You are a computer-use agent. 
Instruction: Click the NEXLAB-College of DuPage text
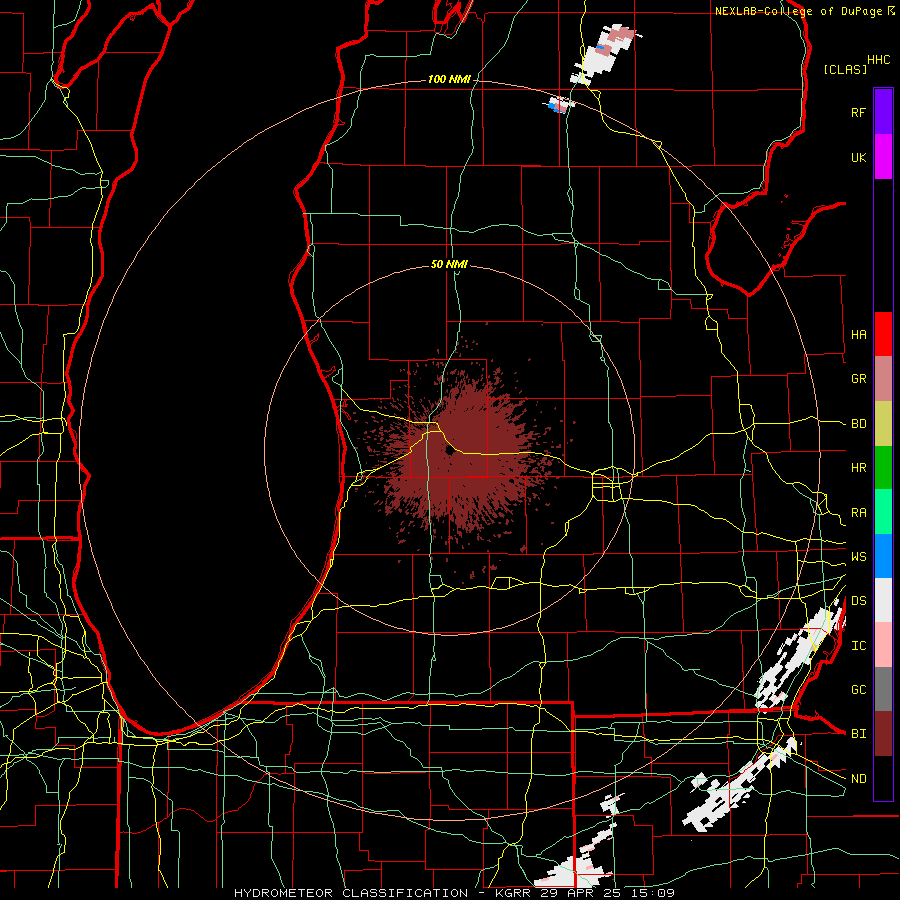click(x=798, y=11)
